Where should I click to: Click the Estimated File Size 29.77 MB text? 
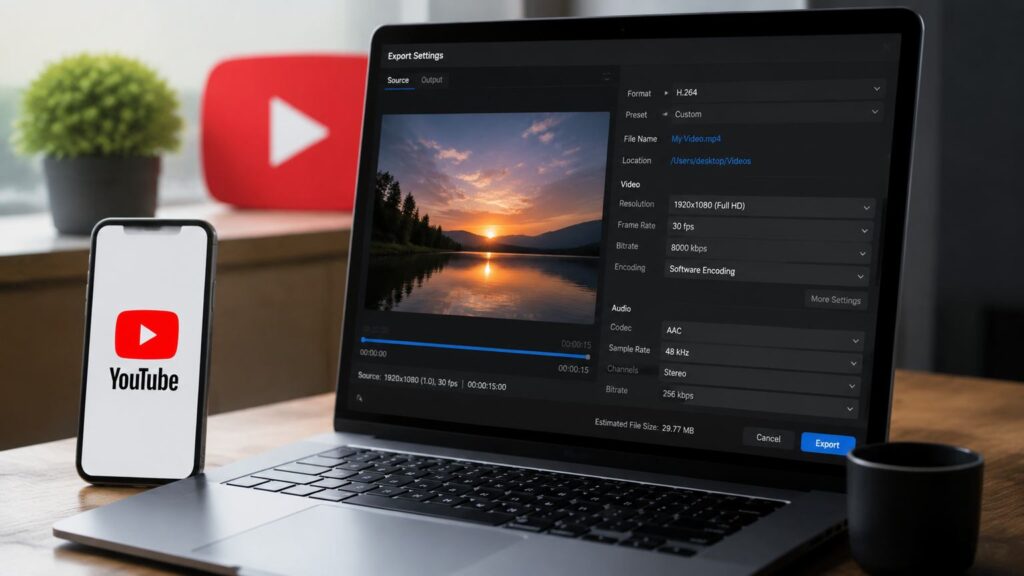pyautogui.click(x=644, y=426)
